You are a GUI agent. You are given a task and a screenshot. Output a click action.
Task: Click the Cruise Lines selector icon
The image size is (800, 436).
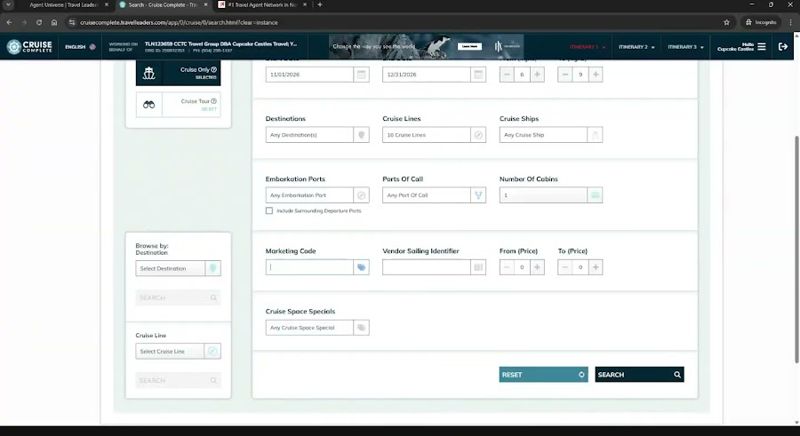click(478, 135)
